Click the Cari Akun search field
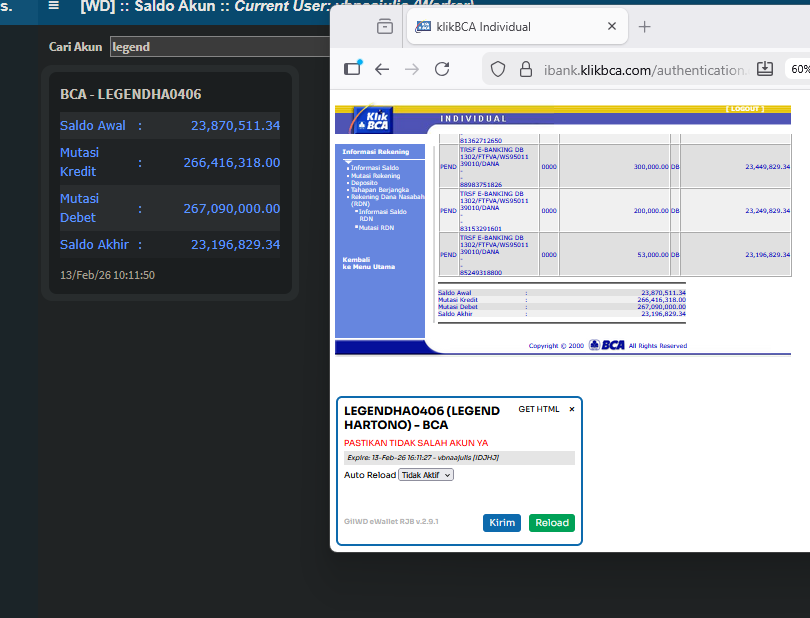This screenshot has height=618, width=810. point(220,47)
